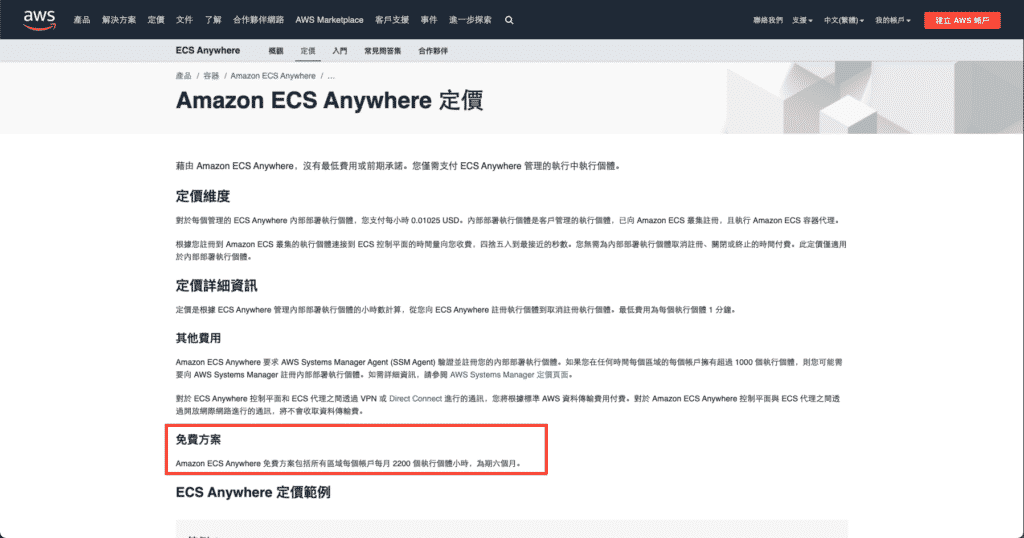The width and height of the screenshot is (1024, 538).
Task: Expand the 支援 dropdown
Action: (x=802, y=20)
